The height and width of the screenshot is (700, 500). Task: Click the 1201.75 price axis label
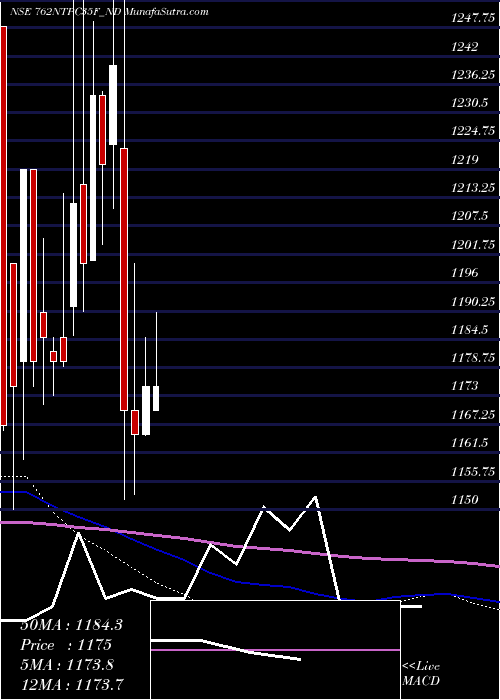coord(473,244)
